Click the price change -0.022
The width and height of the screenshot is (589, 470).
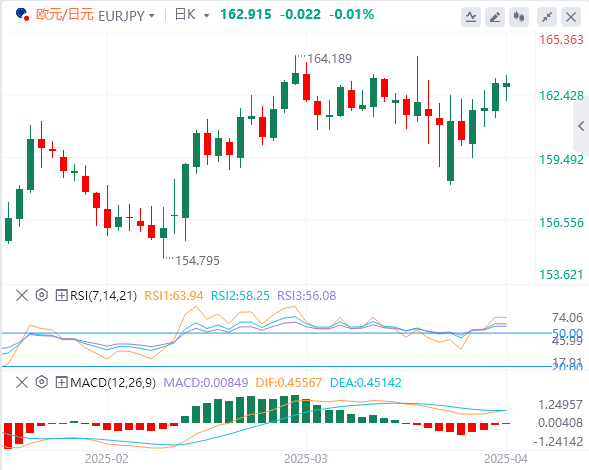click(300, 15)
